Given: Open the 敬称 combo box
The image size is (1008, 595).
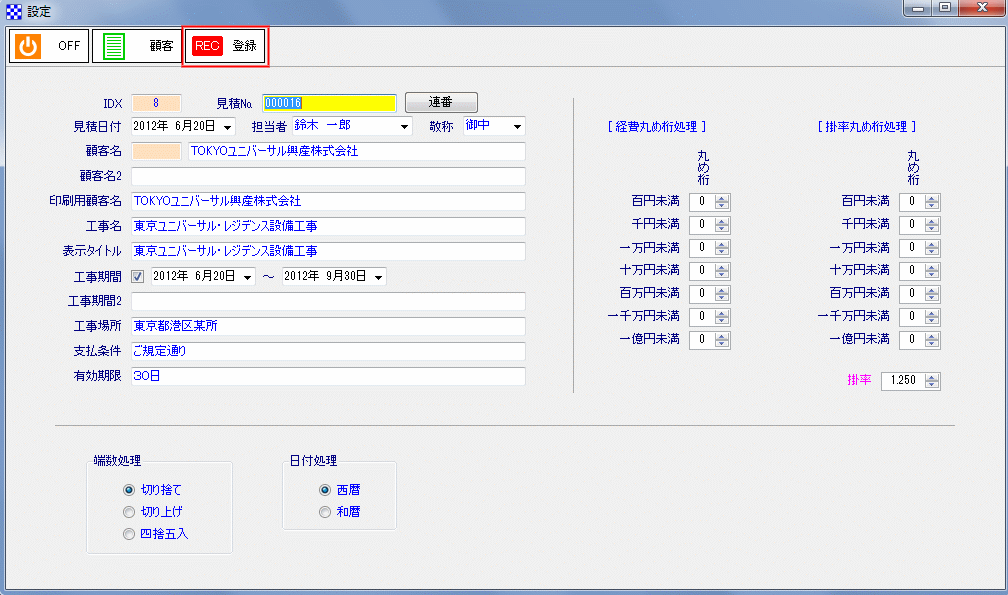Looking at the screenshot, I should point(516,127).
